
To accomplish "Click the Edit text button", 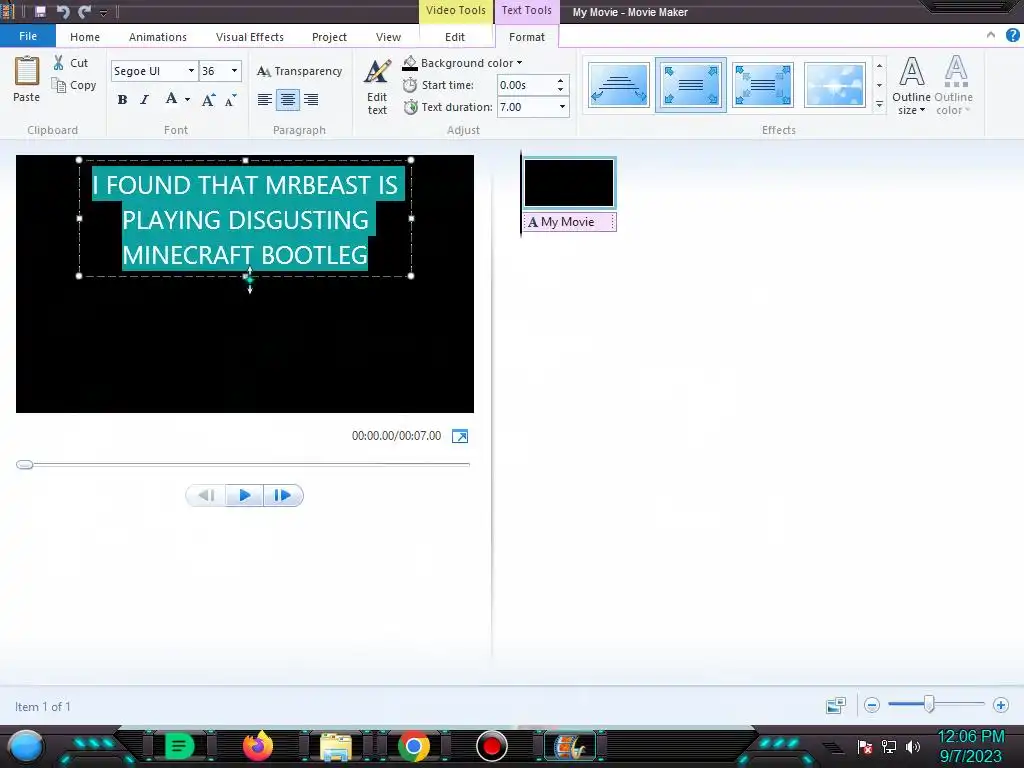I will coord(377,87).
